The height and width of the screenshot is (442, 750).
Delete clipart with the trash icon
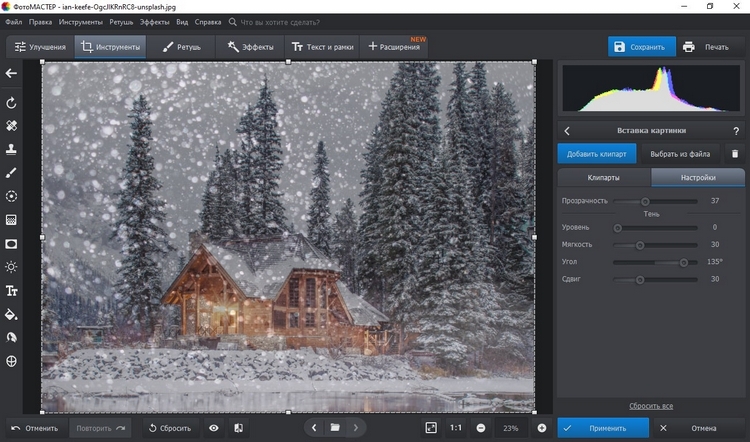tap(734, 154)
